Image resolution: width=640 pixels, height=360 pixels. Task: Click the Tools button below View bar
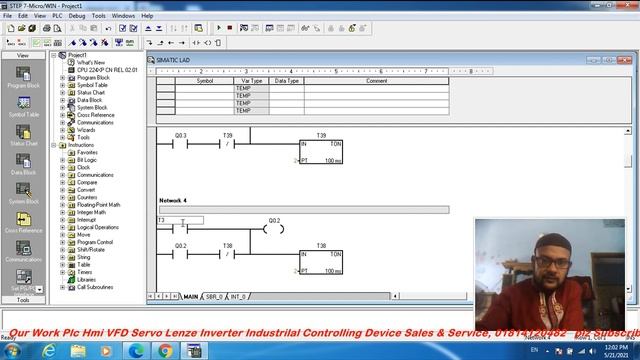[23, 300]
